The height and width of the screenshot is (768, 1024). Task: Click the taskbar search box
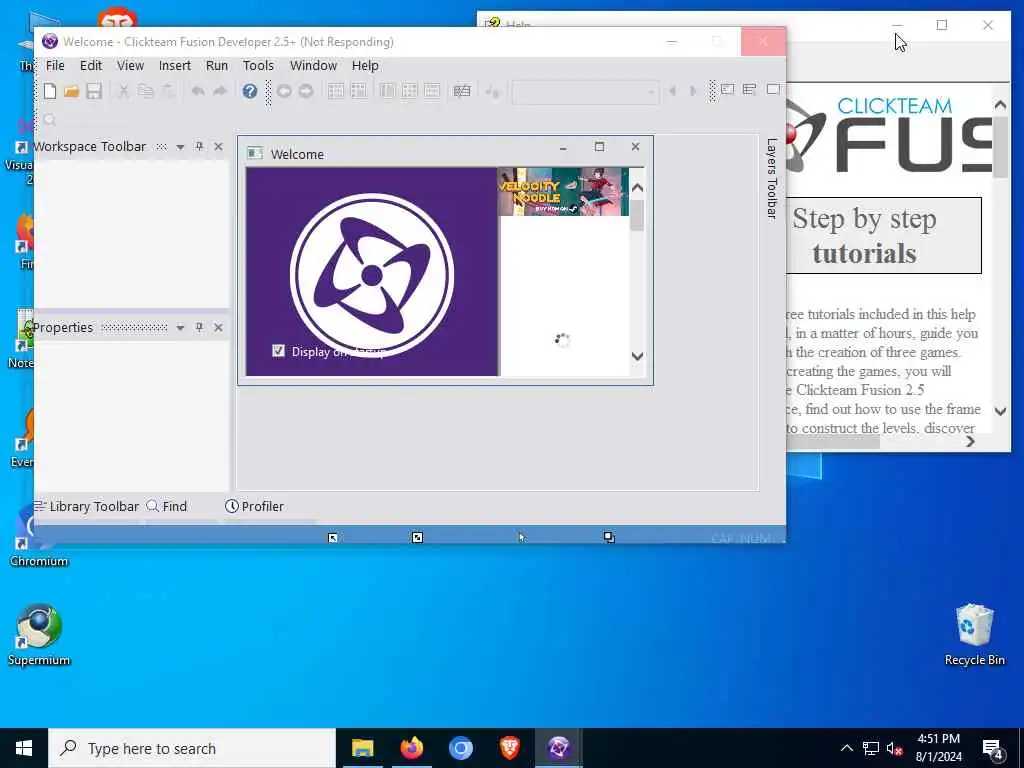[192, 748]
